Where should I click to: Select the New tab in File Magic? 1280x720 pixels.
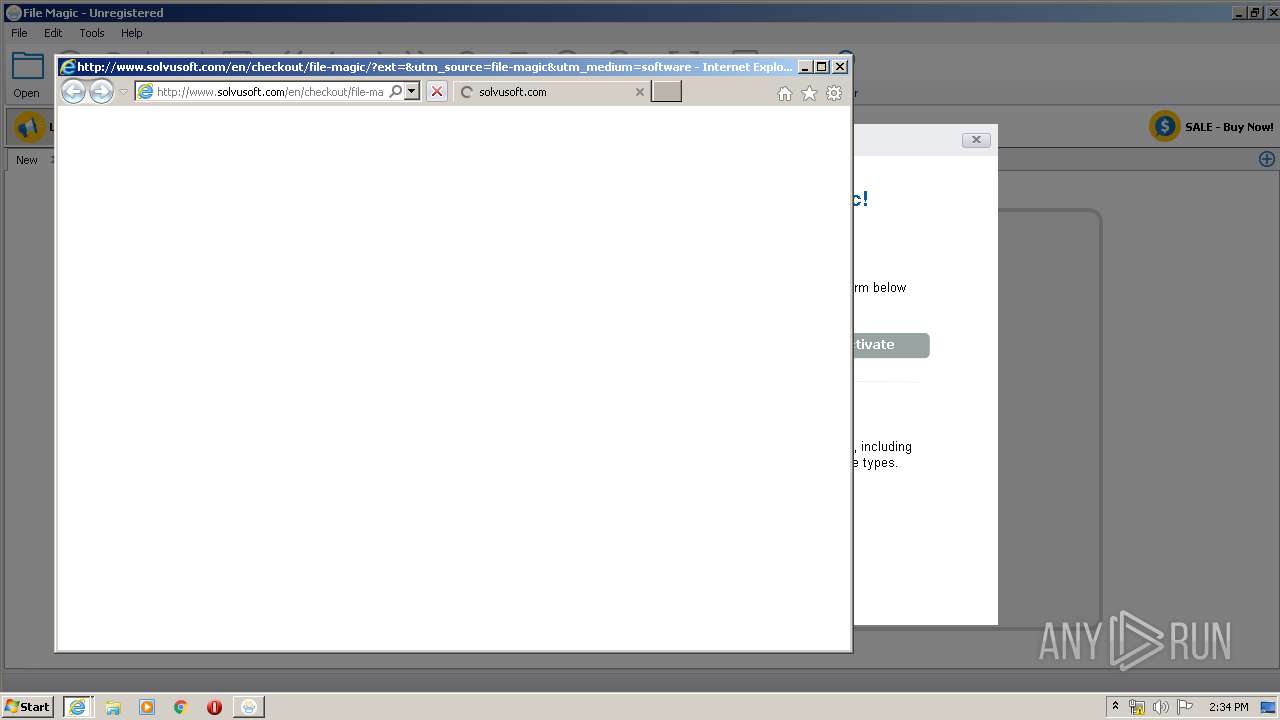click(27, 160)
